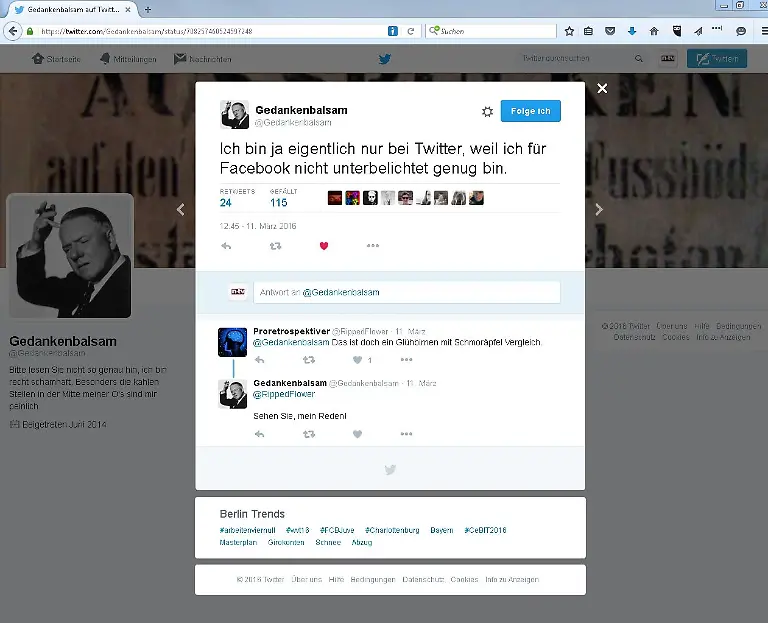Open more options on Proretrospektiver reply
768x623 pixels.
[x=406, y=360]
